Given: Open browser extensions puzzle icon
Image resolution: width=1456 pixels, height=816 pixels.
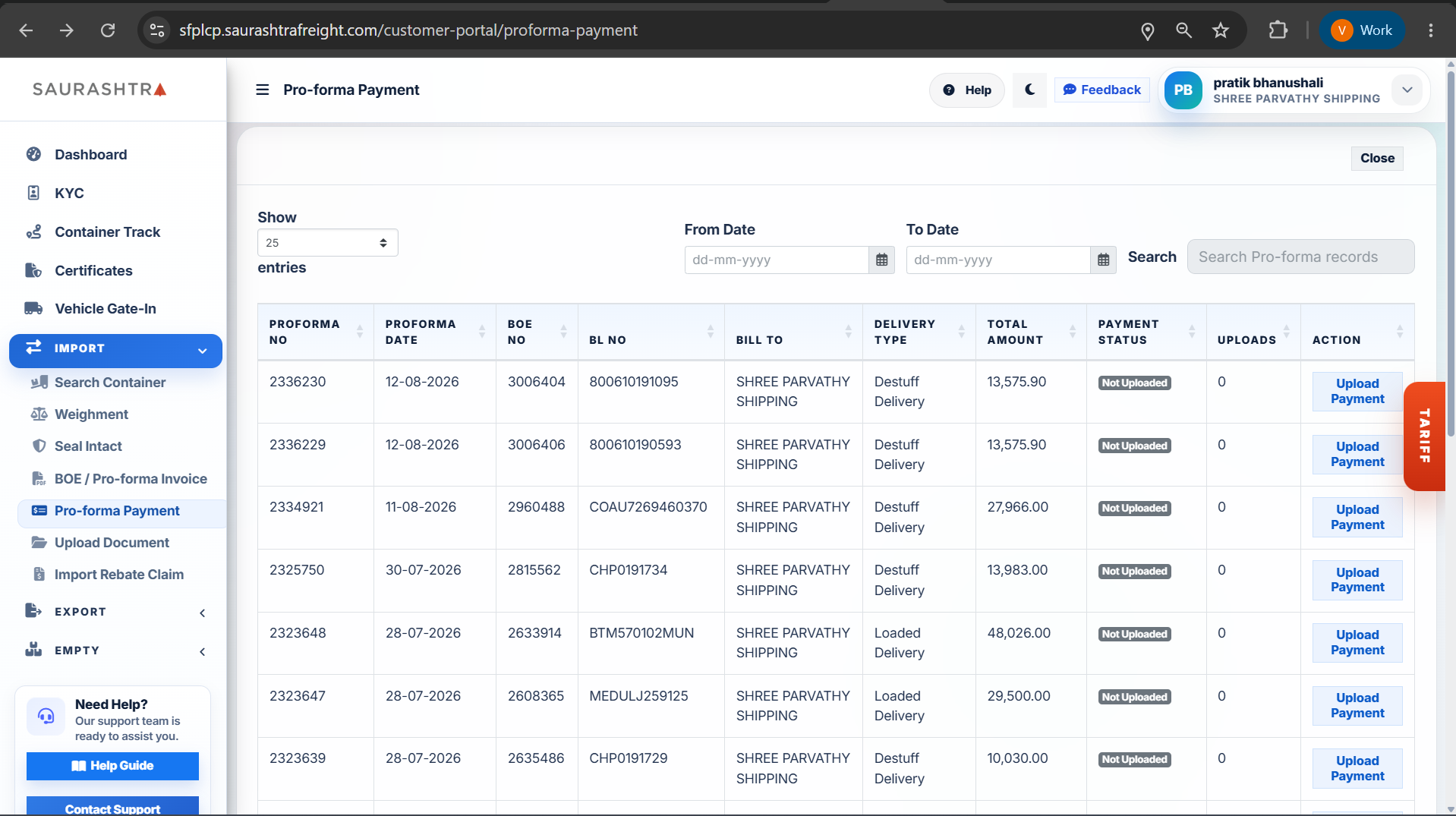Looking at the screenshot, I should point(1278,30).
